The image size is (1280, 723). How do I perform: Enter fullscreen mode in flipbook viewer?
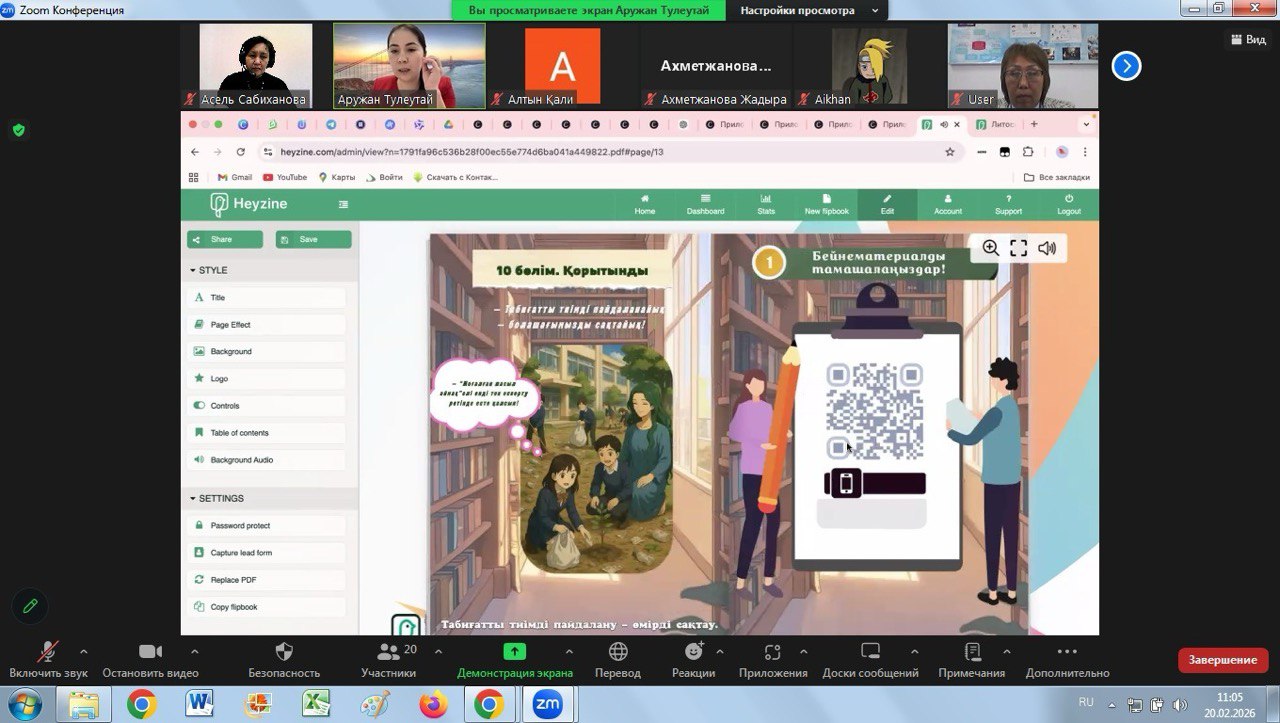[x=1018, y=248]
